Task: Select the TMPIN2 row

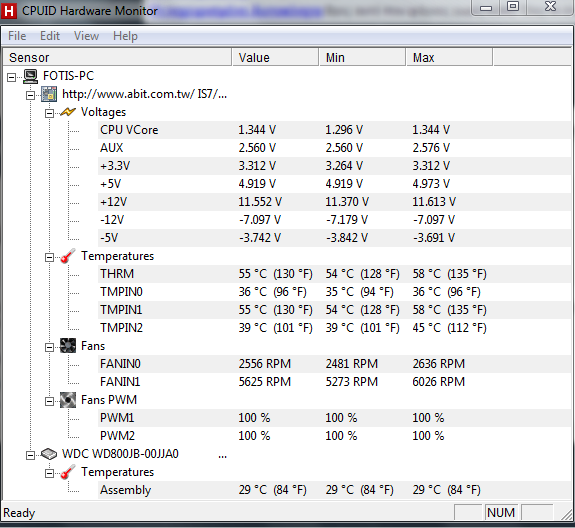Action: (334, 328)
